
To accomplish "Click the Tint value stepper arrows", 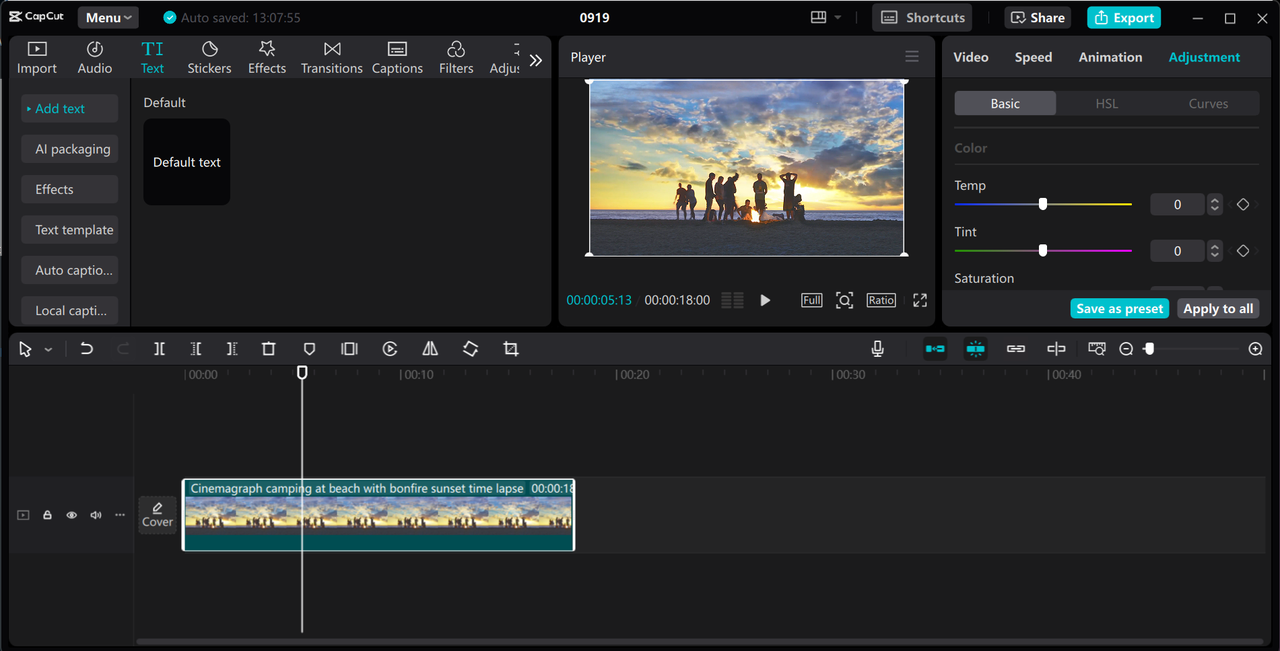I will (1215, 251).
